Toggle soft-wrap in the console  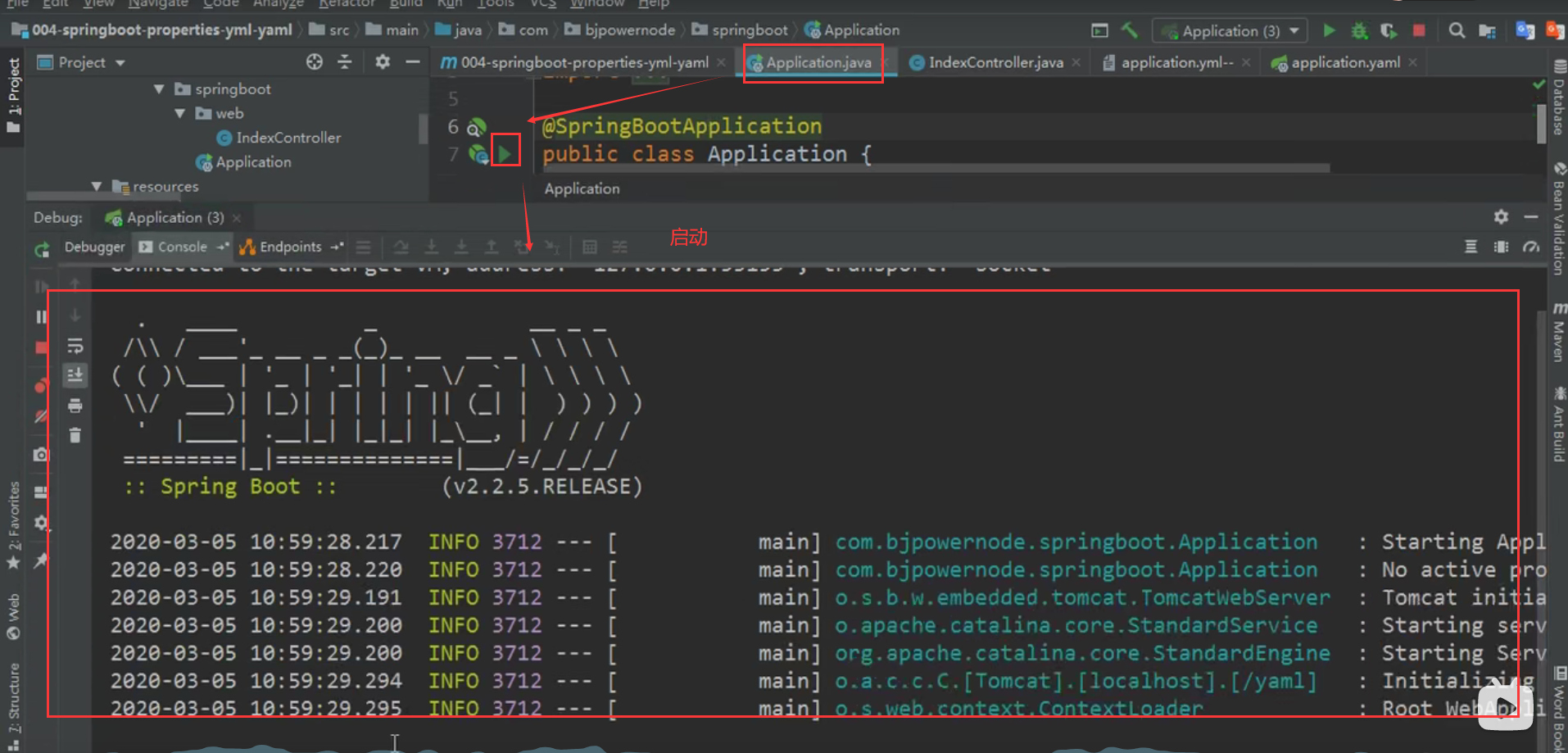[x=75, y=345]
